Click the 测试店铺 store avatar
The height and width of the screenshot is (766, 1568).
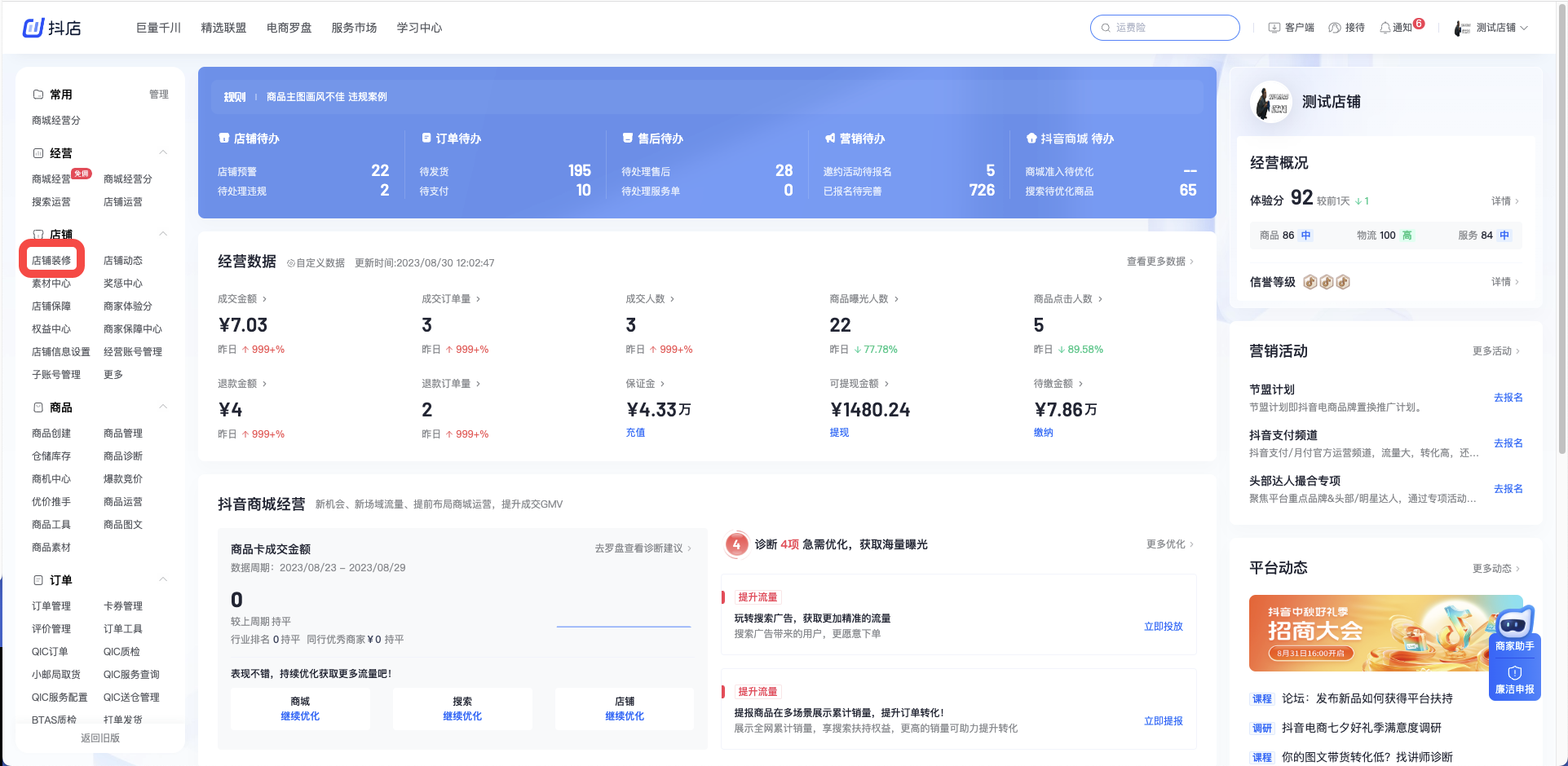[1270, 103]
